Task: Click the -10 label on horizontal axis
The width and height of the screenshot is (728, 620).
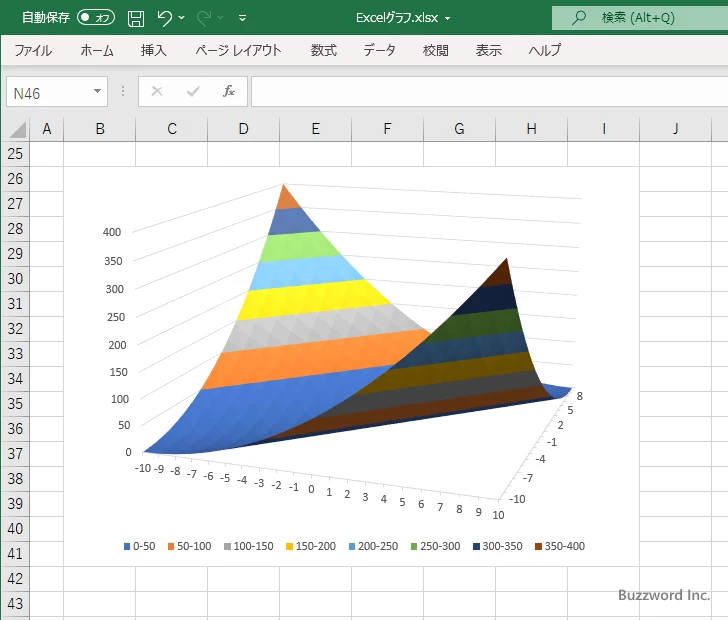Action: [143, 468]
